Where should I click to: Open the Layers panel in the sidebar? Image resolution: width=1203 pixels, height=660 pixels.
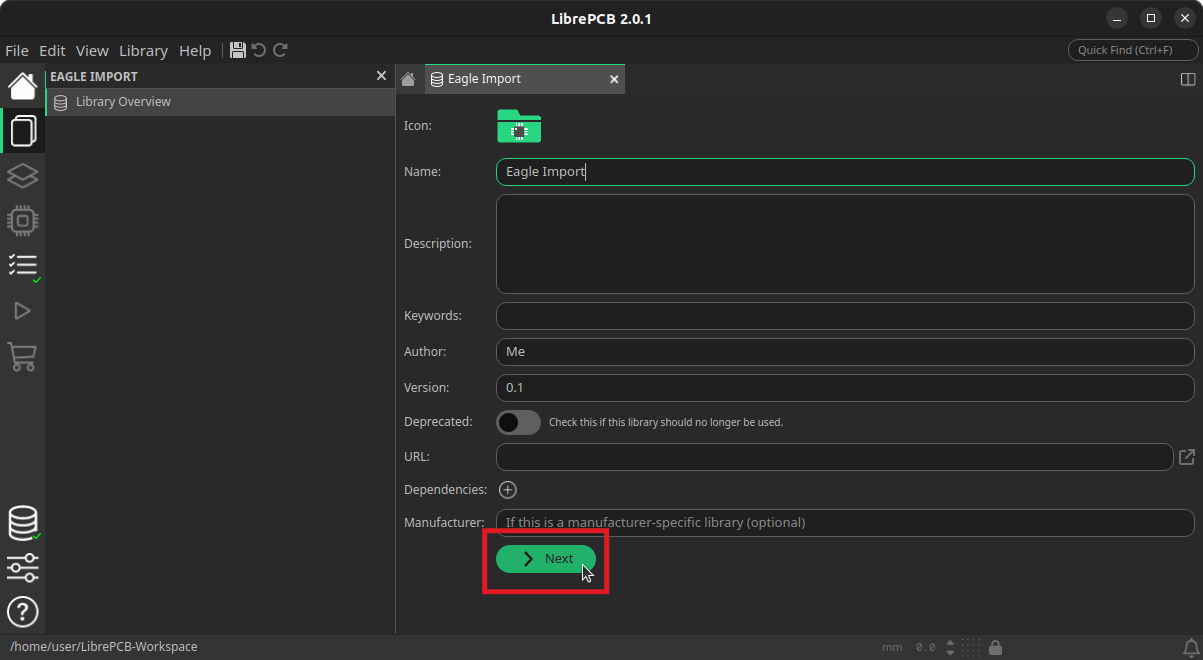point(23,176)
